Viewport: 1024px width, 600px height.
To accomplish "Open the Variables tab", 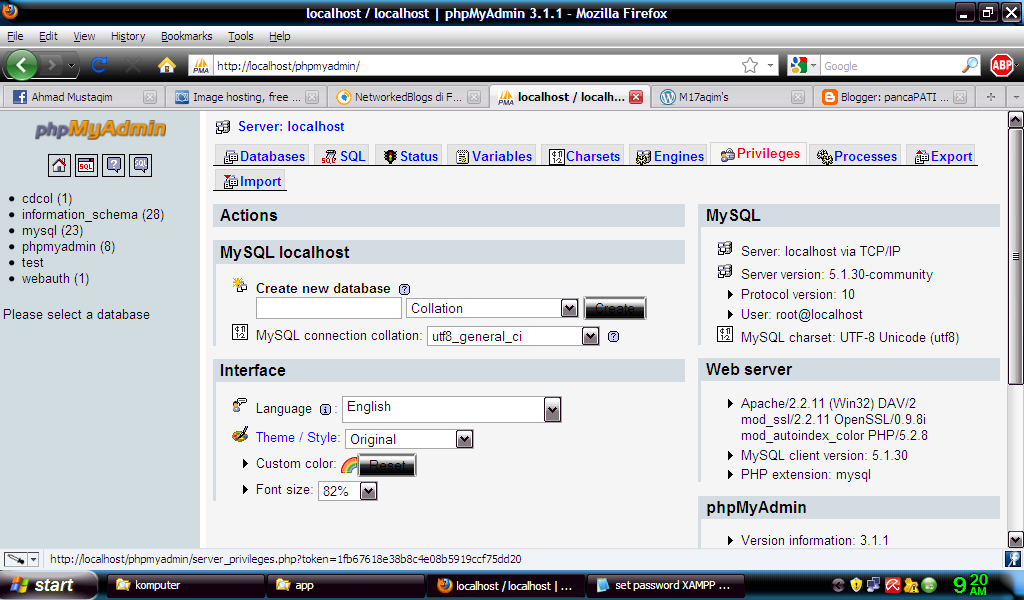I will [x=494, y=156].
